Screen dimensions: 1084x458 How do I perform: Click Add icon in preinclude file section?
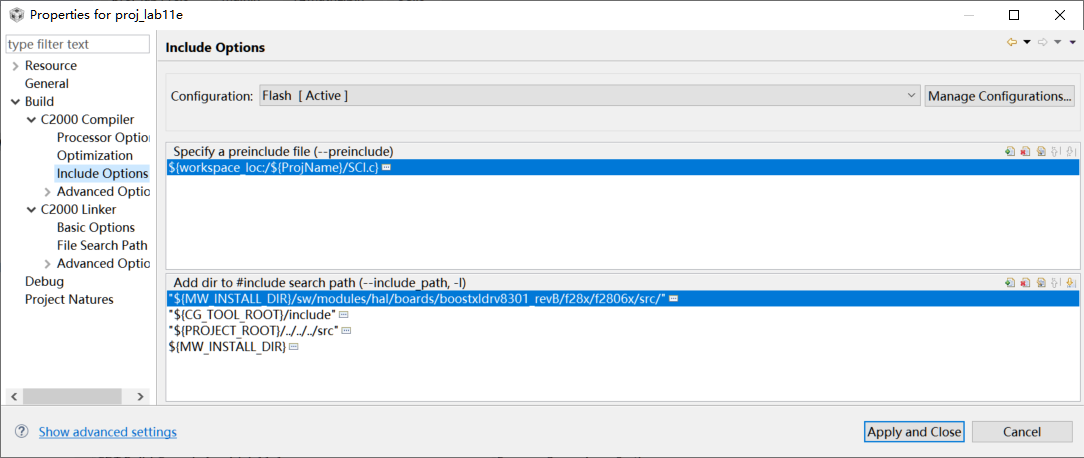point(1010,151)
